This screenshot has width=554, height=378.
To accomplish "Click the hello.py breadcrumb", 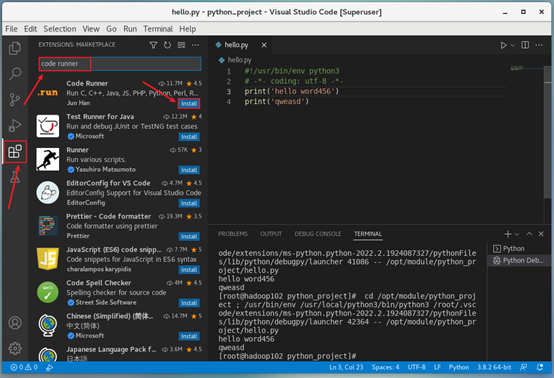I will pos(235,60).
